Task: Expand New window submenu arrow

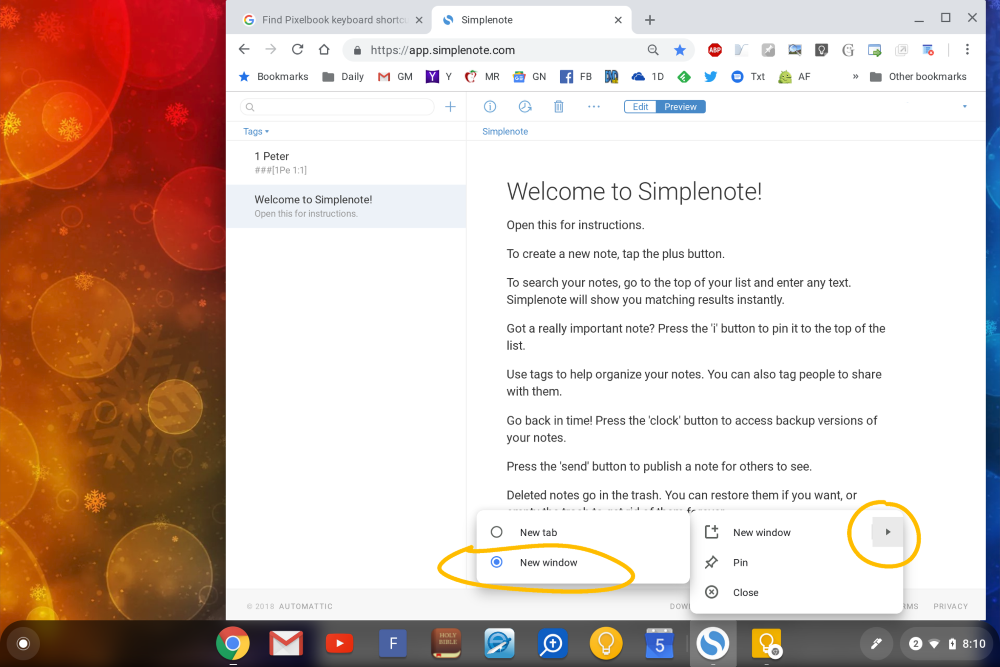Action: [887, 532]
